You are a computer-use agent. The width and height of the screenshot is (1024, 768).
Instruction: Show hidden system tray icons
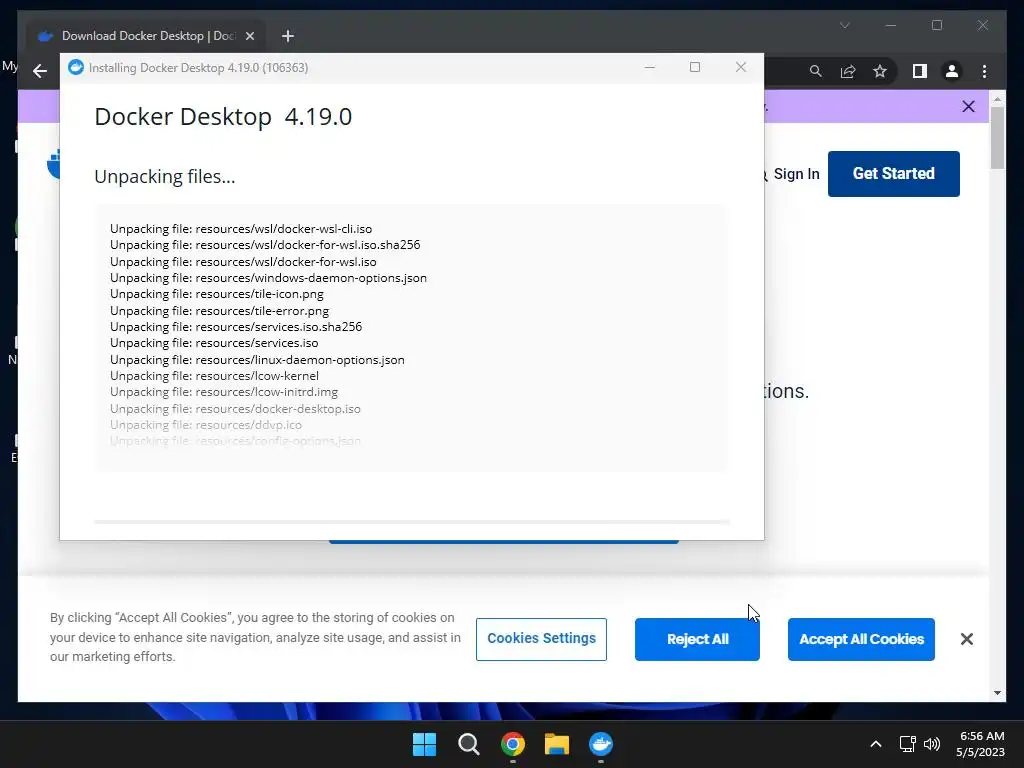876,744
